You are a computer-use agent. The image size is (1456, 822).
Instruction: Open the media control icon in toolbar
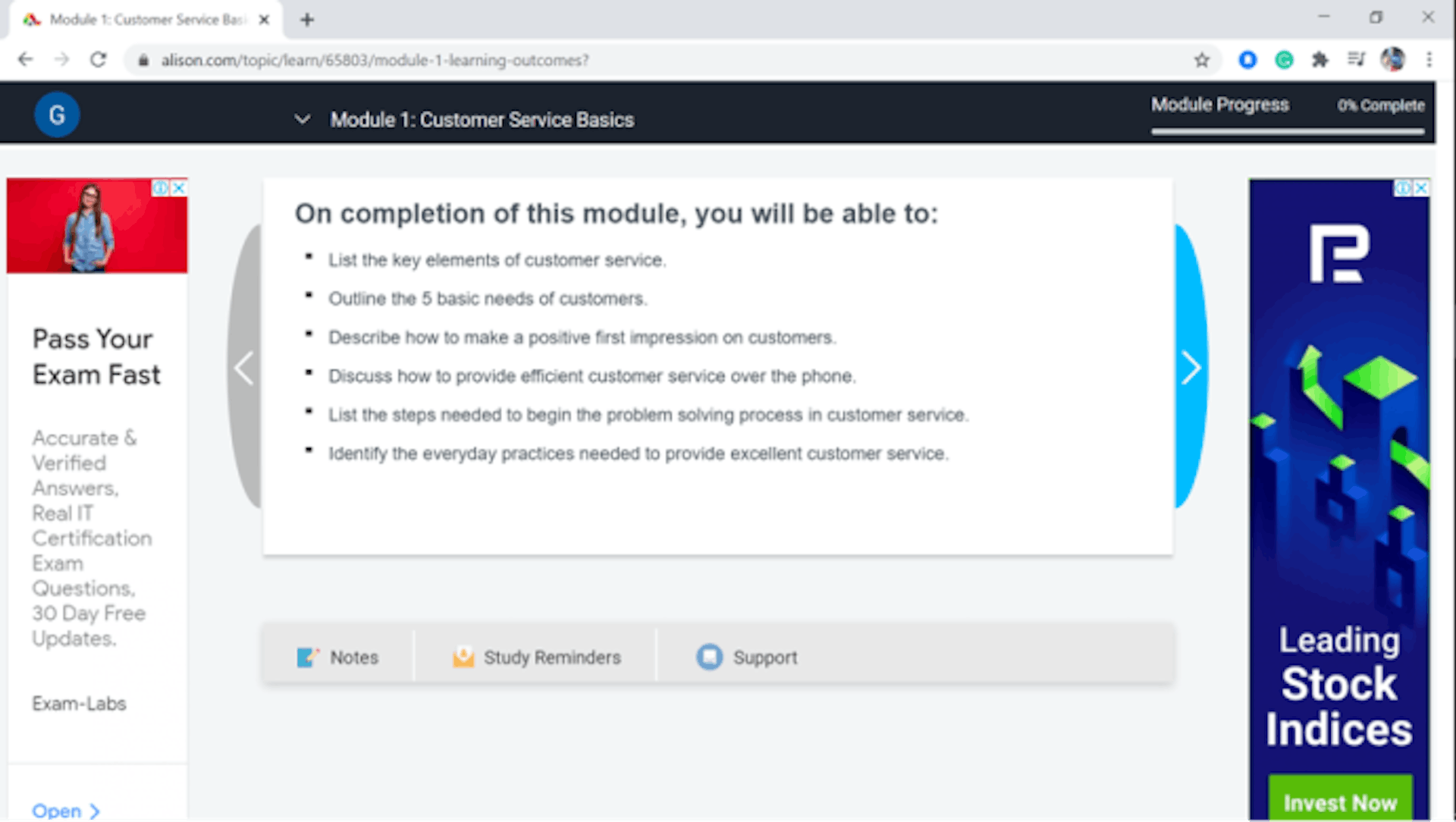click(1356, 60)
